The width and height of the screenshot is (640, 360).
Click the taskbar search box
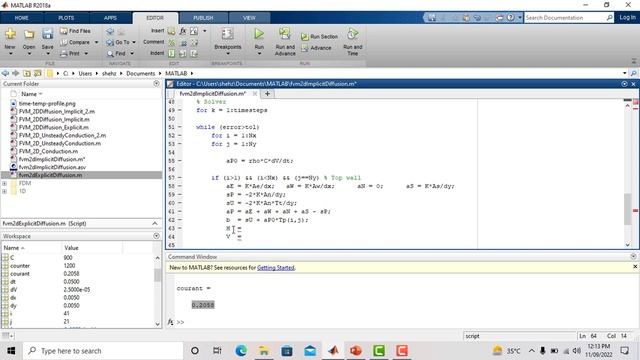102,351
